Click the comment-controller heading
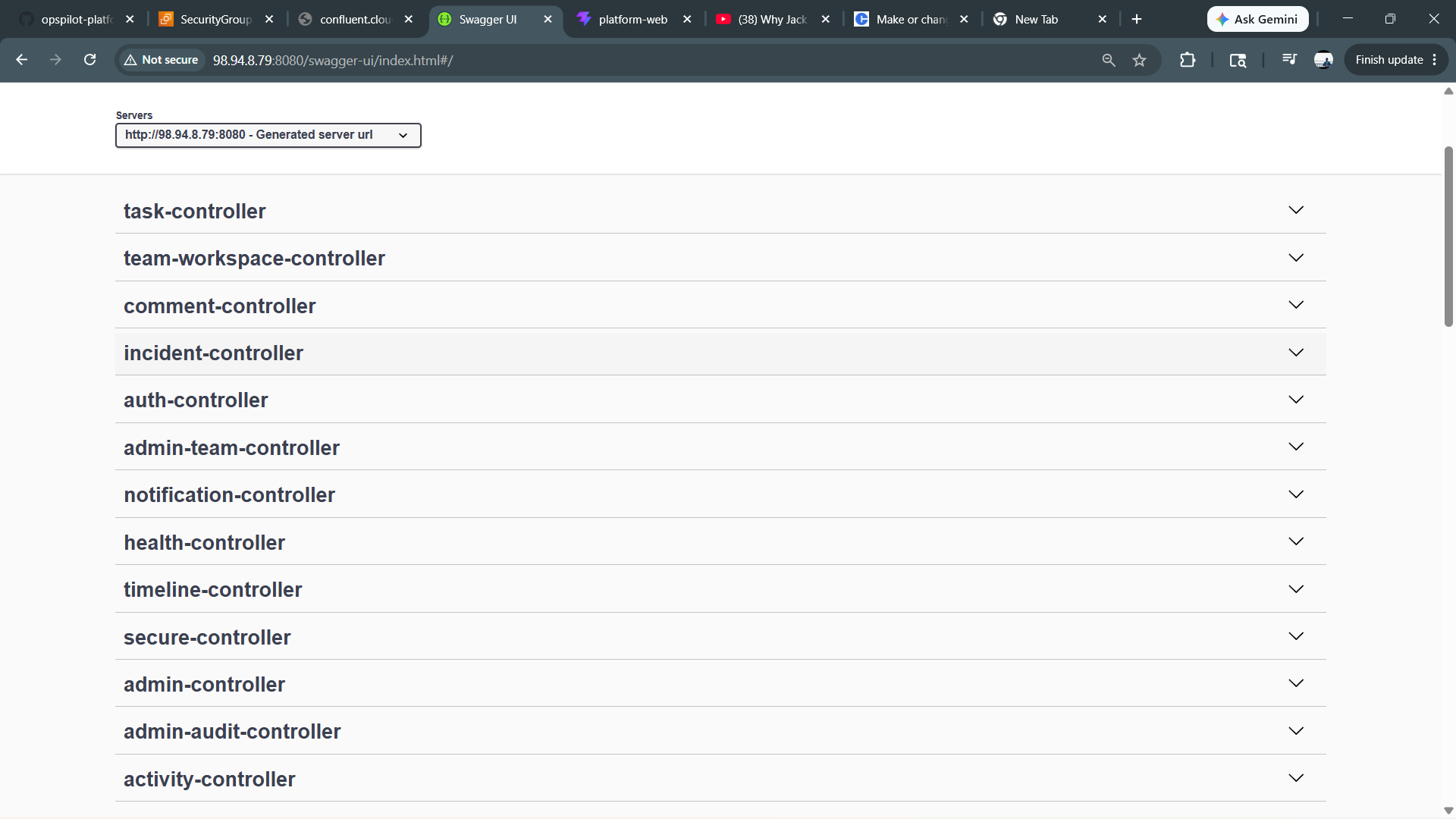Screen dimensions: 1456x819 [220, 306]
